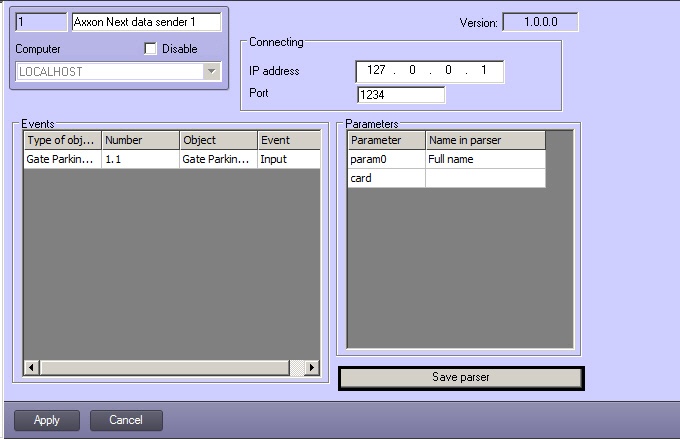This screenshot has width=680, height=440.
Task: Click the Input event cell
Action: pos(288,160)
